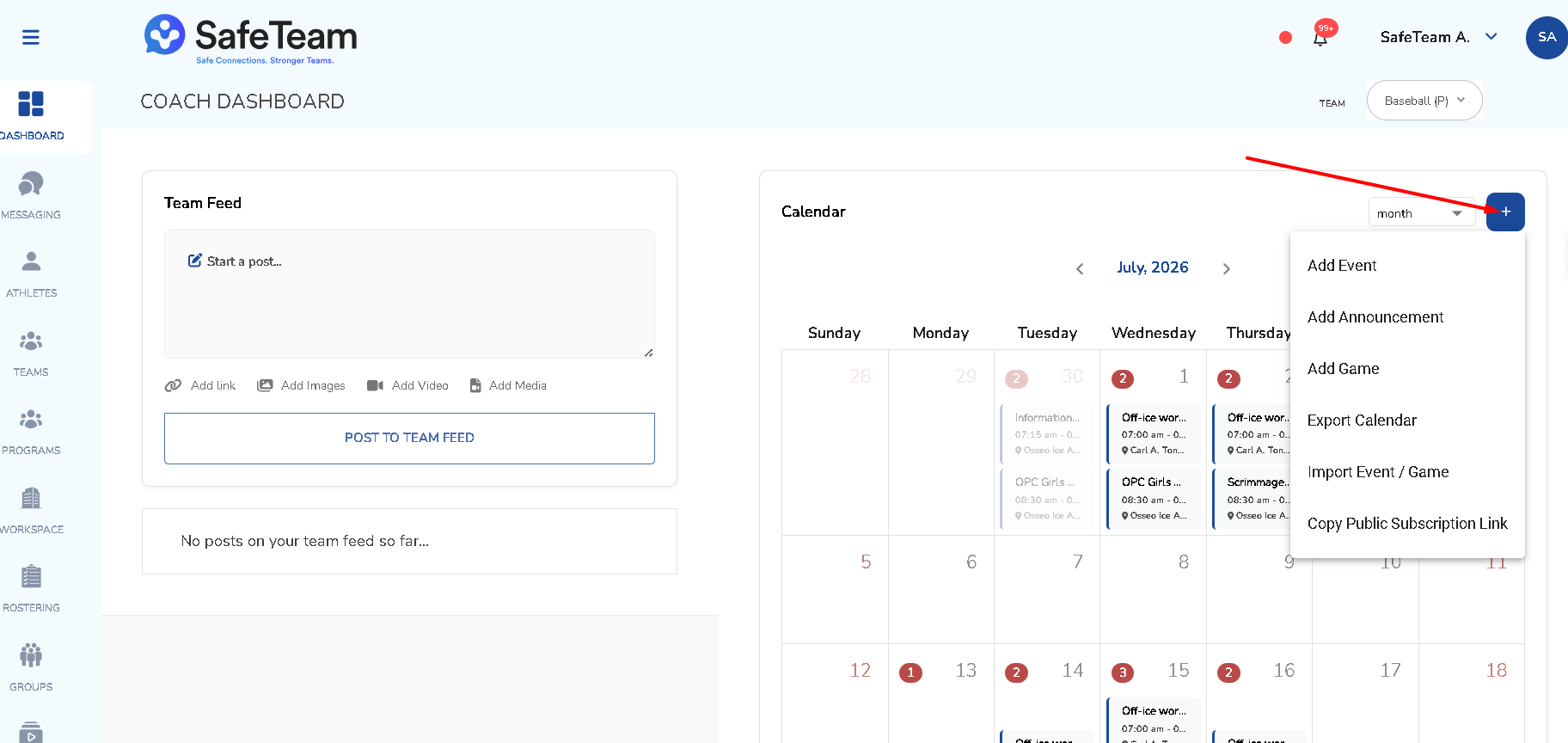Click the Wednesday column header
Viewport: 1568px width, 743px height.
1153,333
